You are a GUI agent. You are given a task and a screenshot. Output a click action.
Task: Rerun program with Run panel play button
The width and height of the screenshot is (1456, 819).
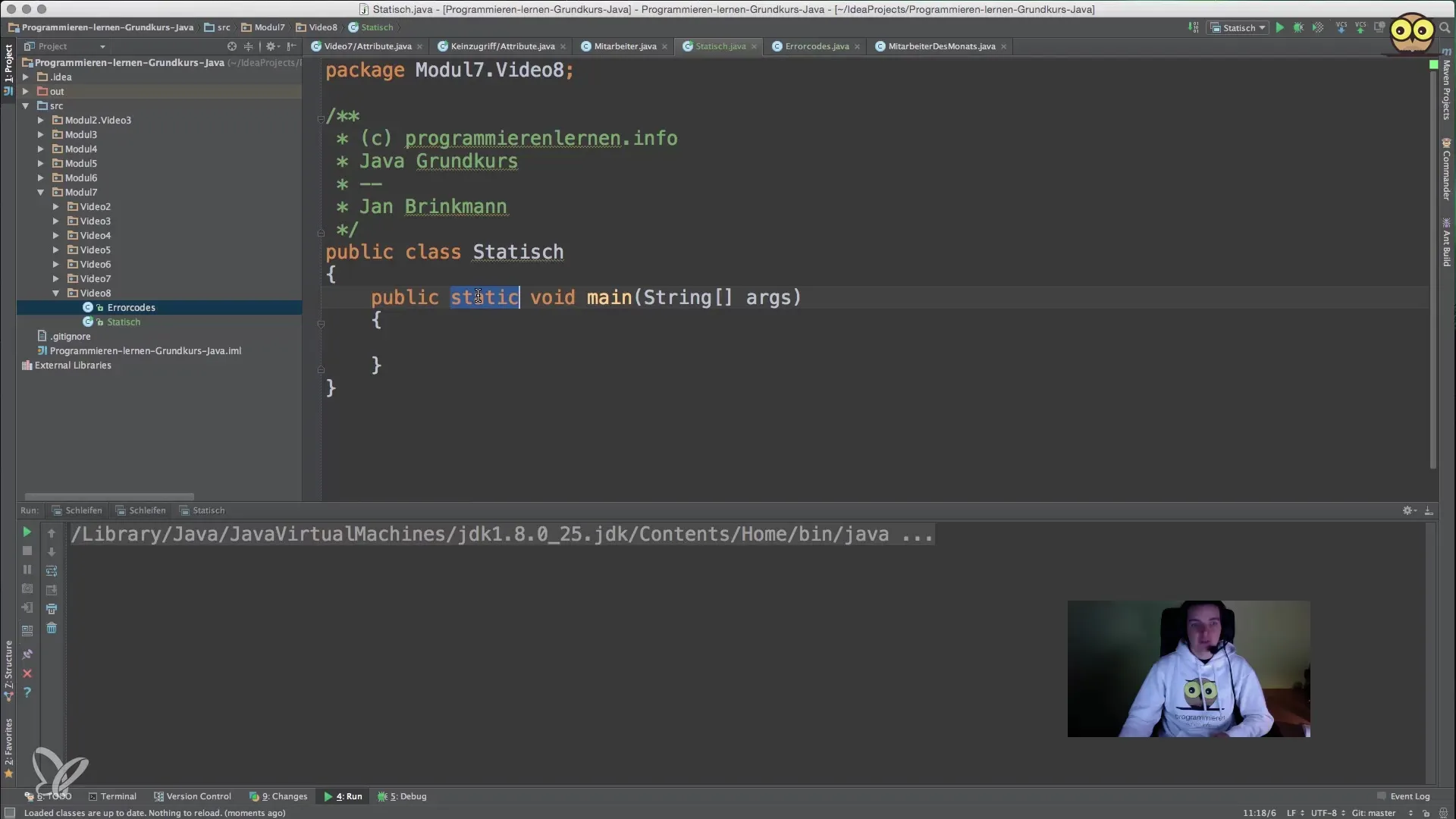(27, 532)
